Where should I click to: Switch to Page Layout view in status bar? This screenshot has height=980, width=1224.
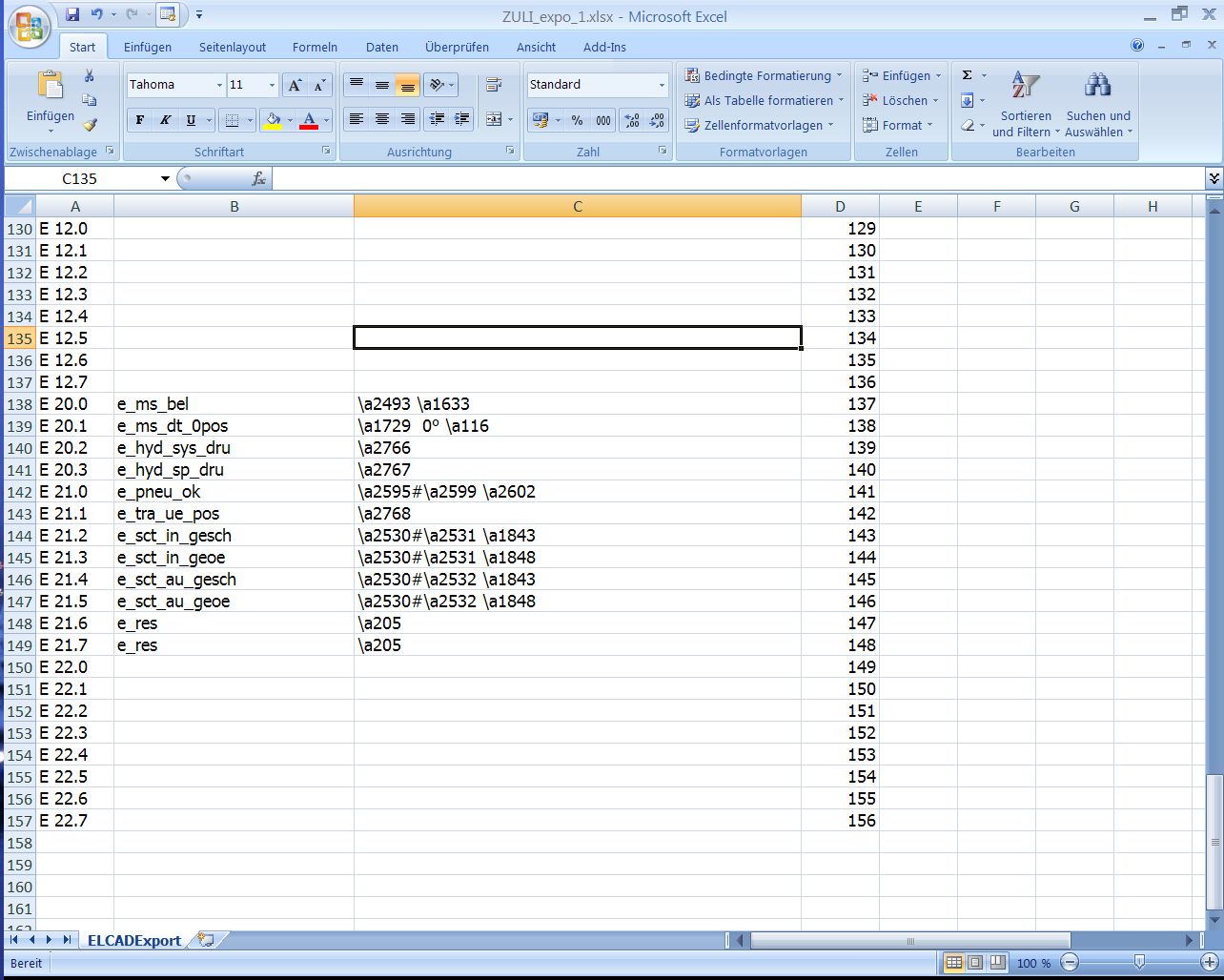(x=975, y=963)
